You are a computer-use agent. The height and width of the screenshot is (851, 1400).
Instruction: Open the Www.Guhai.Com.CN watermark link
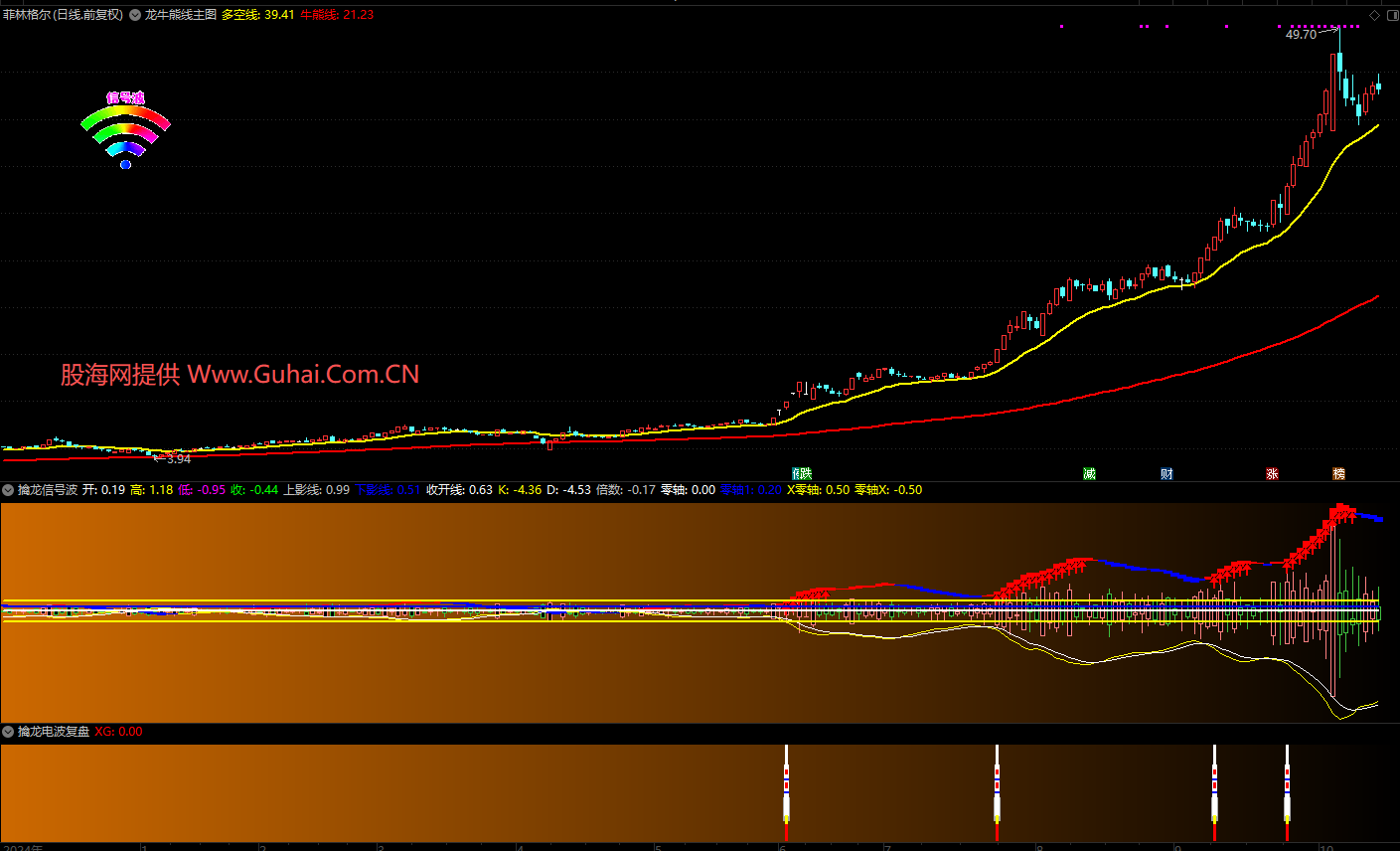(x=303, y=375)
